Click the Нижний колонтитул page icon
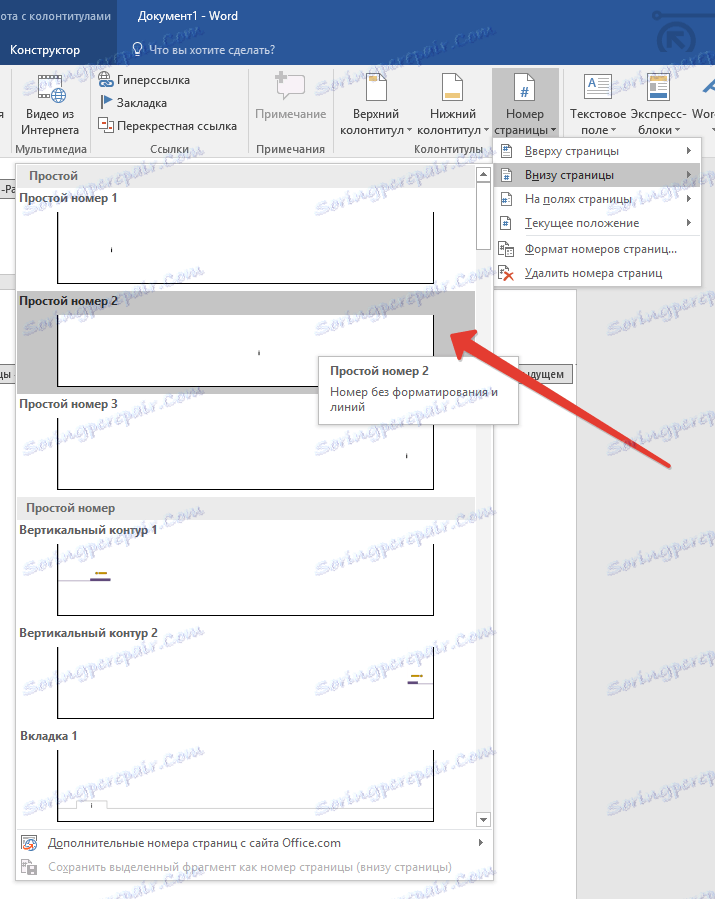Image resolution: width=715 pixels, height=899 pixels. coord(452,87)
